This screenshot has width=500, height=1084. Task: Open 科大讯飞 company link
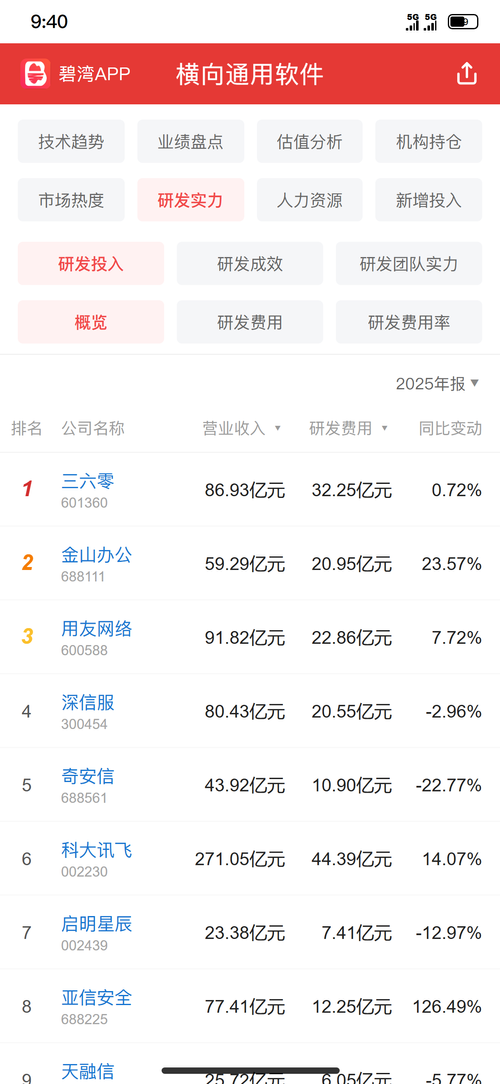click(97, 850)
